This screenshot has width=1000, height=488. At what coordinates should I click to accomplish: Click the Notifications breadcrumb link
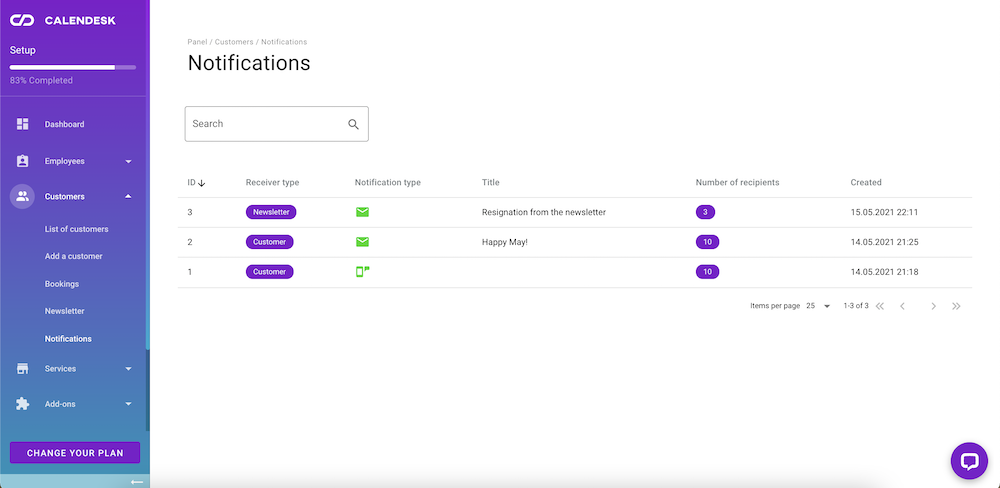pyautogui.click(x=284, y=42)
